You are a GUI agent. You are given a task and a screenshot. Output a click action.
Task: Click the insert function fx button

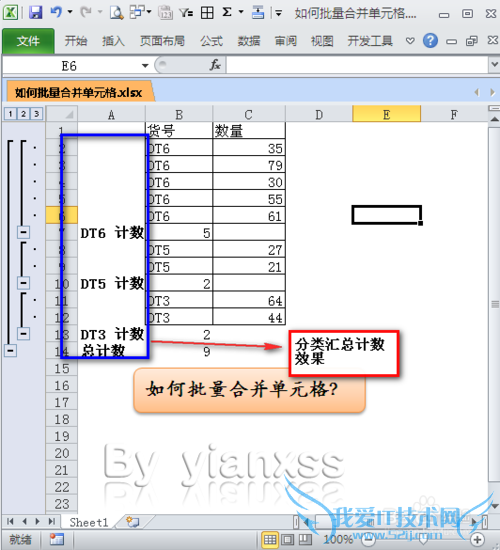point(215,65)
